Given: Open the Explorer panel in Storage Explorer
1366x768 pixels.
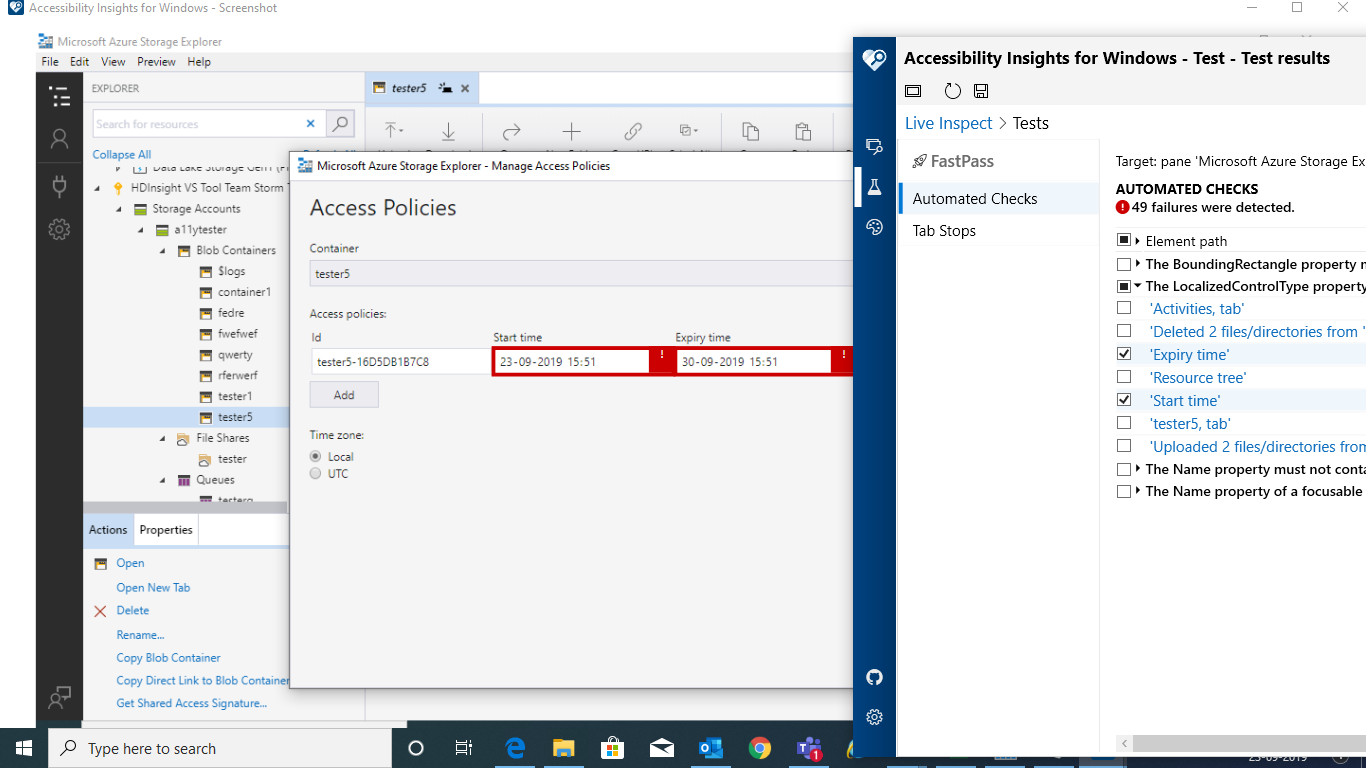Looking at the screenshot, I should pos(60,96).
